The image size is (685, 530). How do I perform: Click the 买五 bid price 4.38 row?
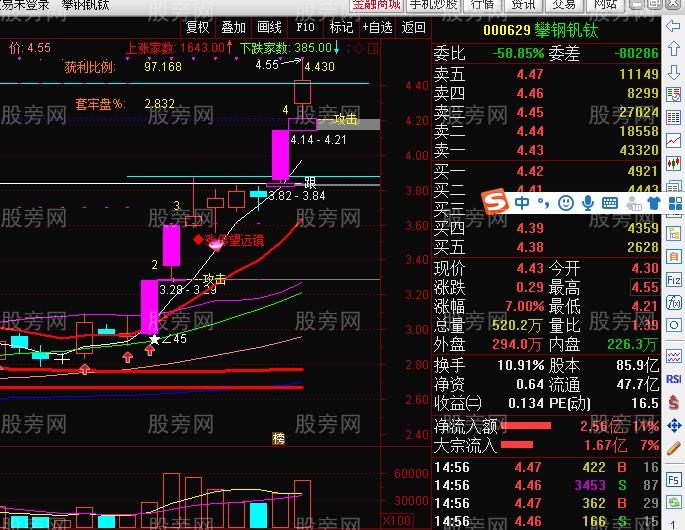point(546,247)
